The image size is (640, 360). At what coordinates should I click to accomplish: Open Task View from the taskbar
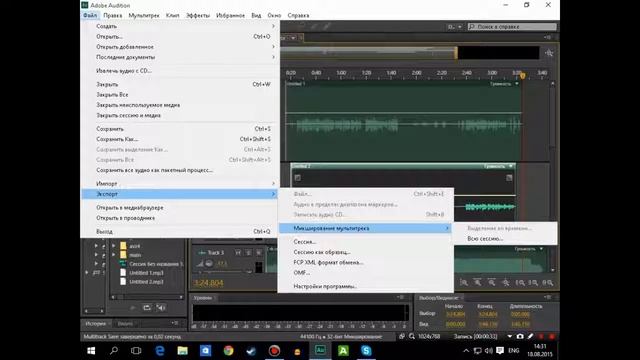(x=136, y=351)
